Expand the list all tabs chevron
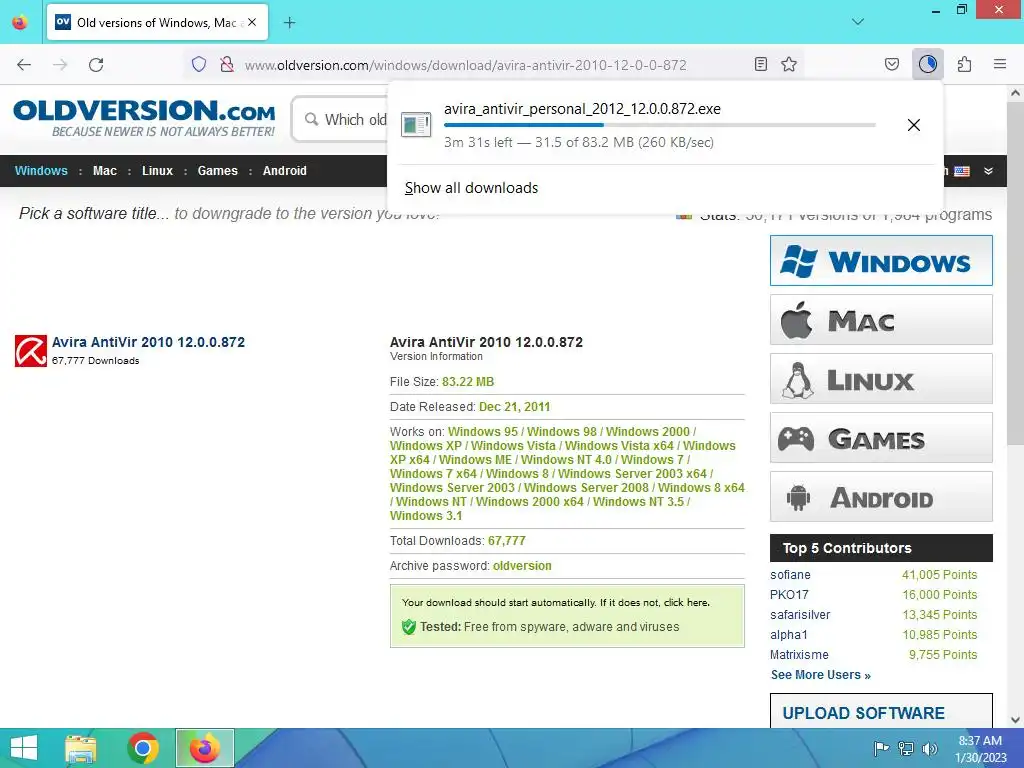The image size is (1024, 768). tap(858, 22)
